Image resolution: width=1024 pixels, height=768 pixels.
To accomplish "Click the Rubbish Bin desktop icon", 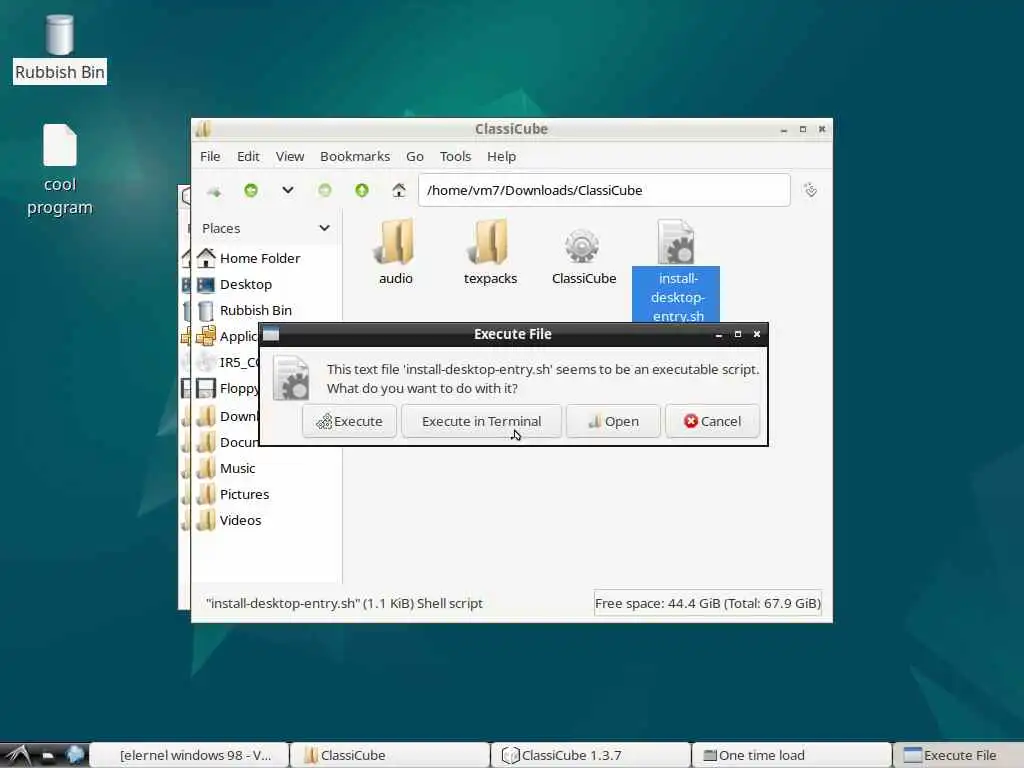I will coord(59,49).
